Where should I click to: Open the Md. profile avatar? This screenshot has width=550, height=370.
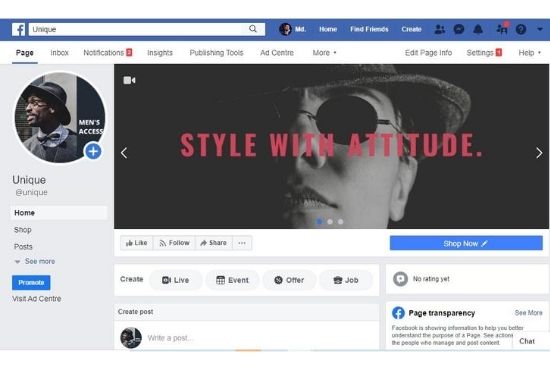point(285,29)
